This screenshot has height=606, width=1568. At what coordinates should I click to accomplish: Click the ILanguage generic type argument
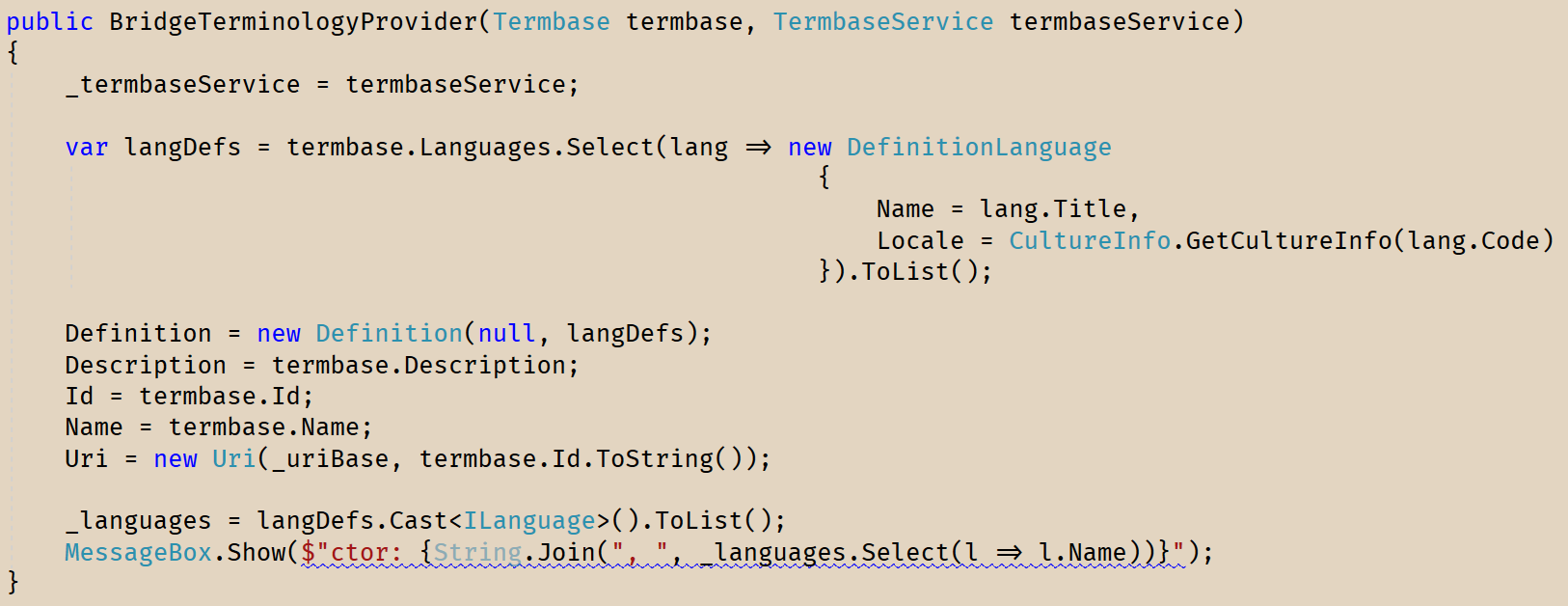(x=529, y=521)
